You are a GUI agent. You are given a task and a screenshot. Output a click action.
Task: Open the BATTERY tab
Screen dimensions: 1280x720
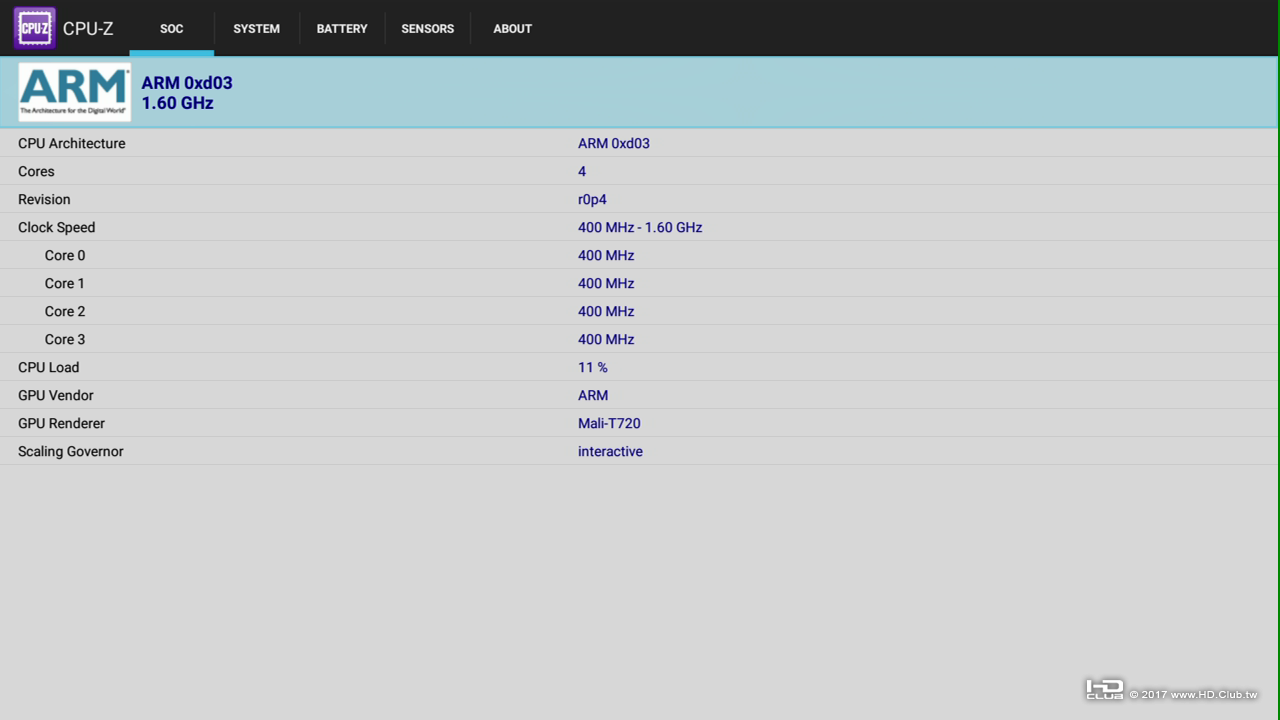click(x=342, y=28)
